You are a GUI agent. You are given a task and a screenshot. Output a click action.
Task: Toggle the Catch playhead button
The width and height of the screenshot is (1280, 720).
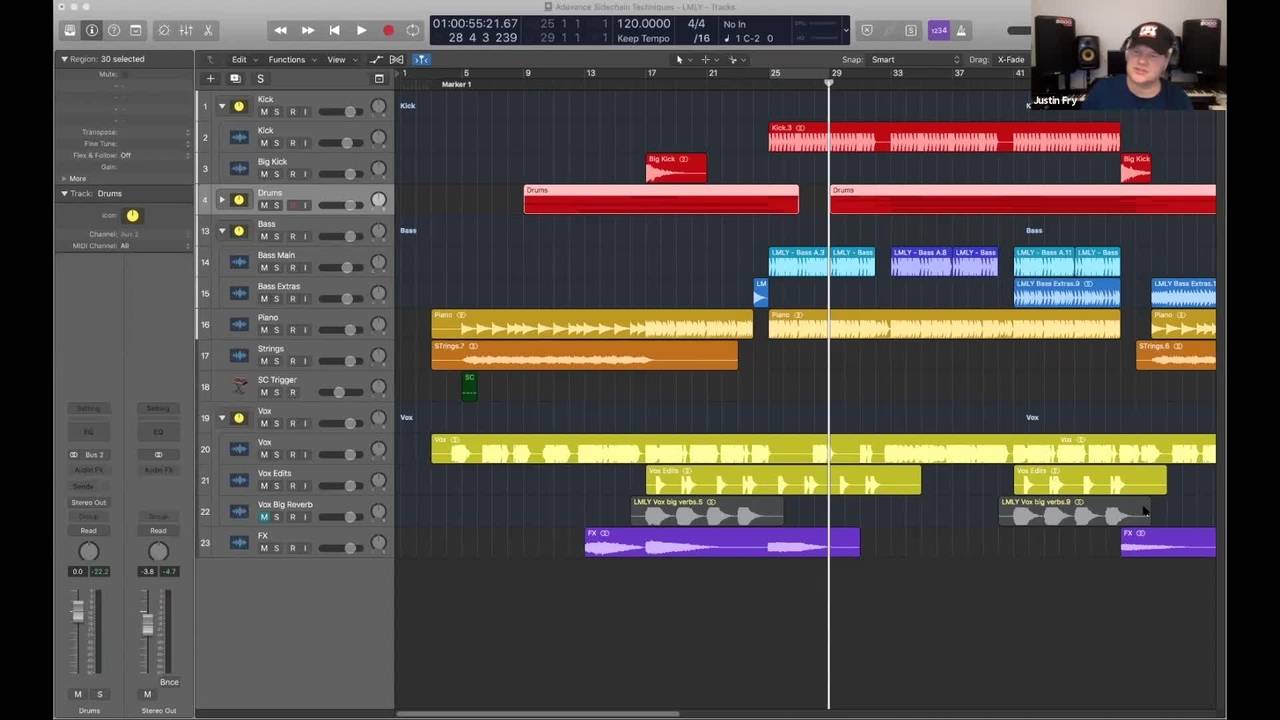tap(421, 60)
